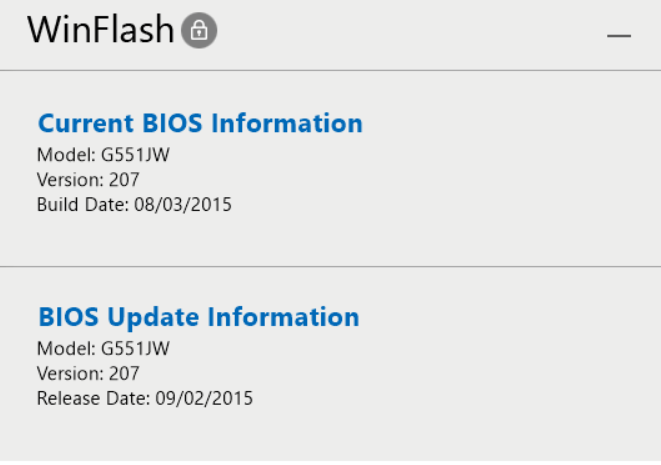This screenshot has width=661, height=465.
Task: Click current Model: G551JW line
Action: coord(103,155)
